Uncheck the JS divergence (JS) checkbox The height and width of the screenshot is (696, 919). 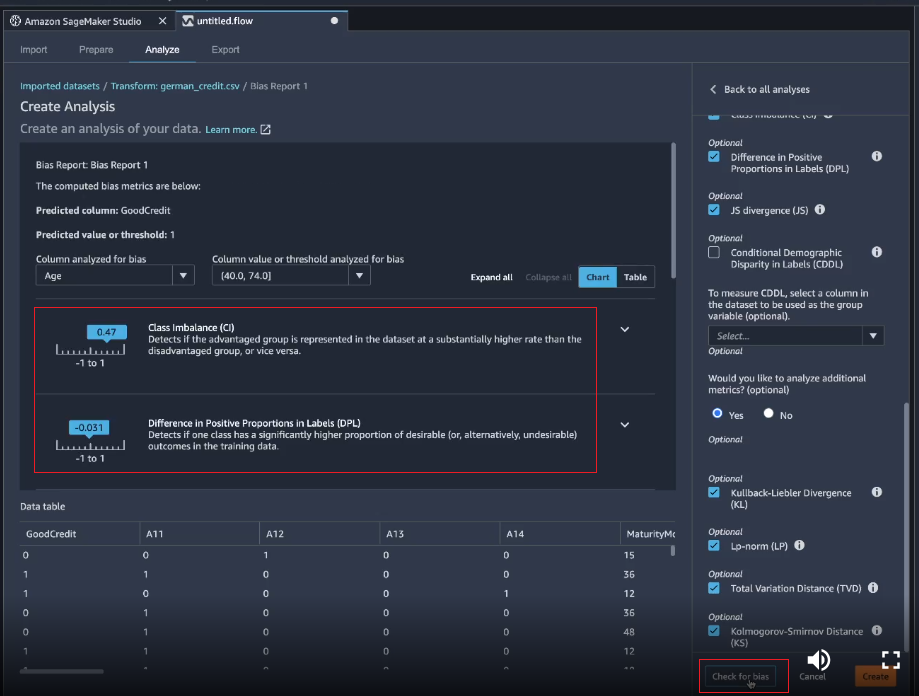(714, 210)
